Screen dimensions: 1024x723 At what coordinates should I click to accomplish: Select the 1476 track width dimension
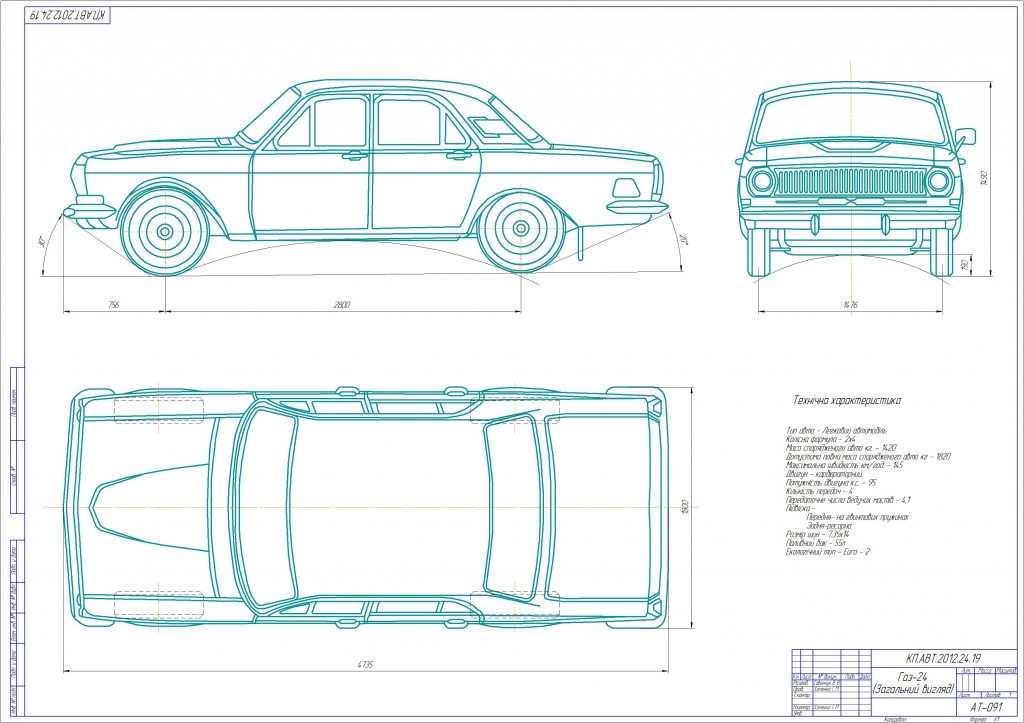(851, 304)
